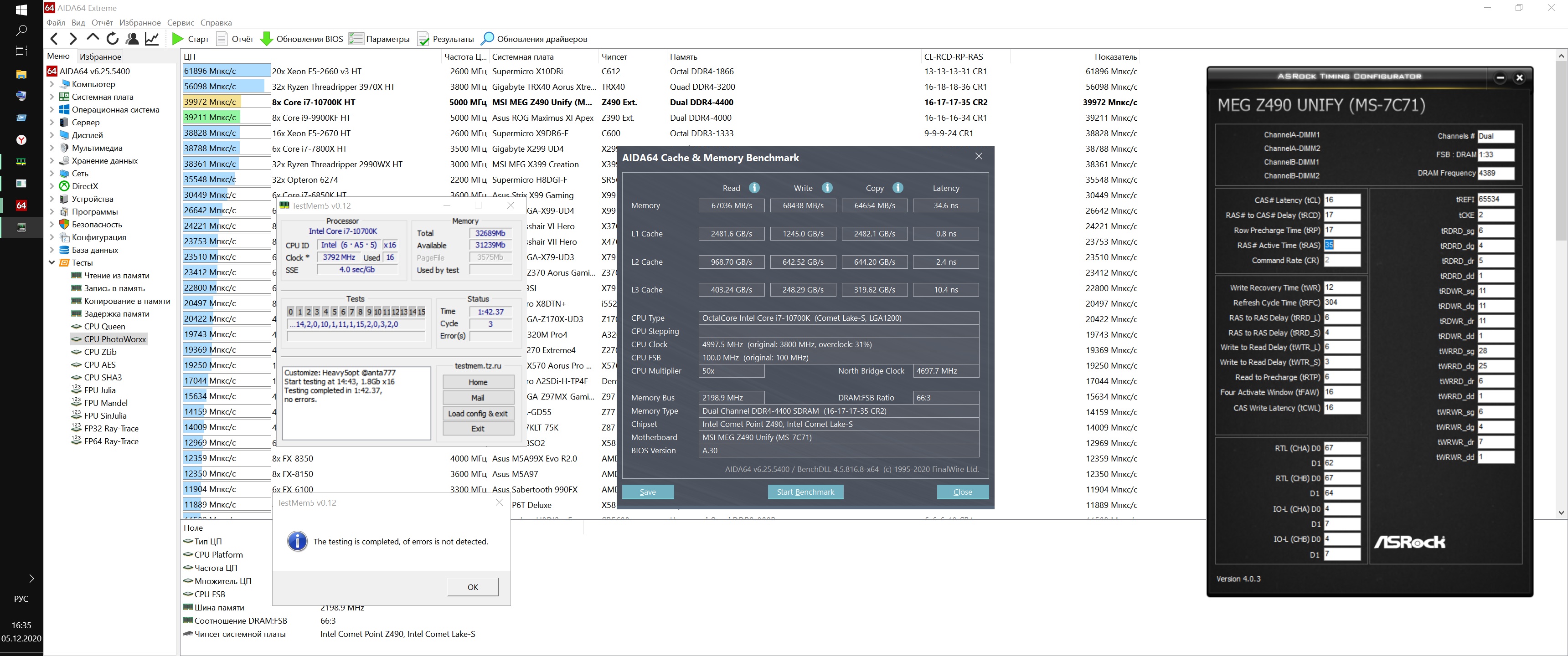Click the refresh arrow toolbar icon
The height and width of the screenshot is (656, 1568).
pos(113,39)
